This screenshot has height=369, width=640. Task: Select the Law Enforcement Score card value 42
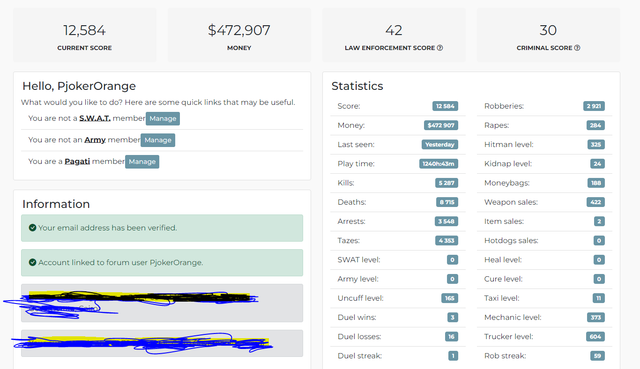394,30
